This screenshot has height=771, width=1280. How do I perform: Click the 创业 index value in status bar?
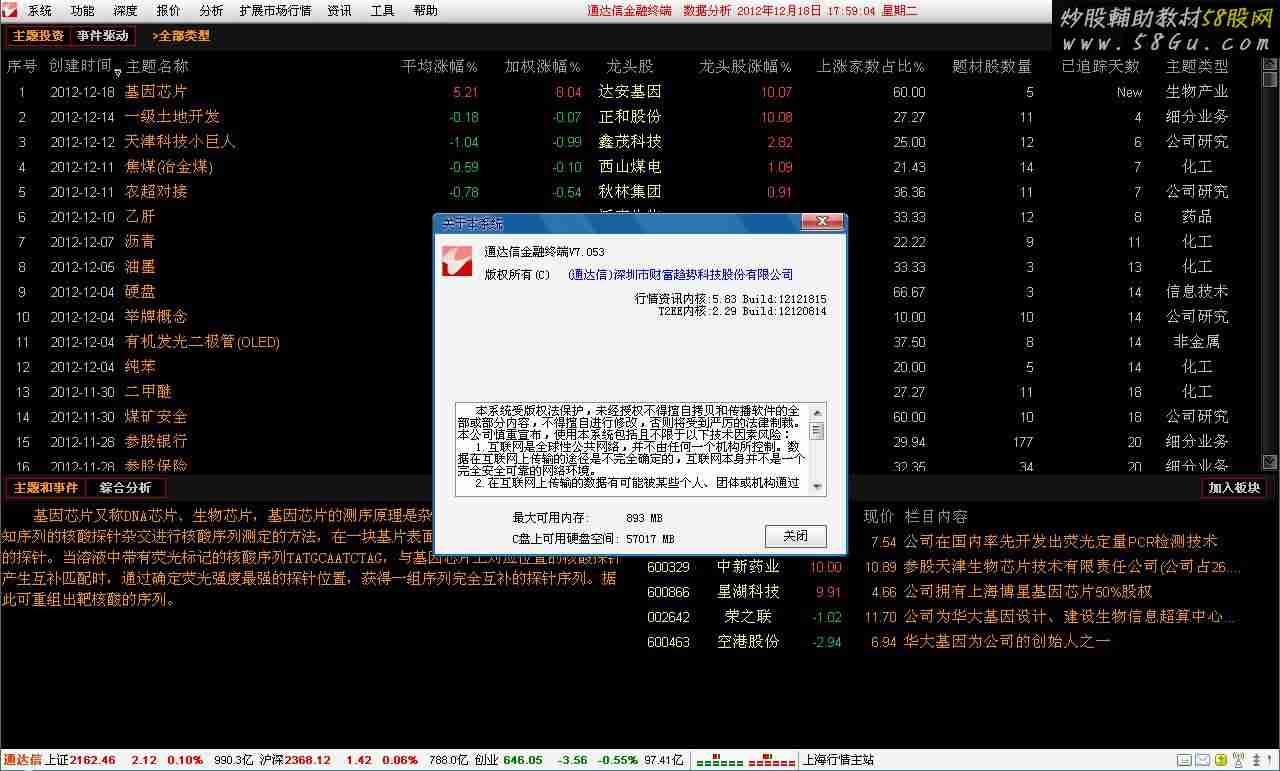coord(523,761)
